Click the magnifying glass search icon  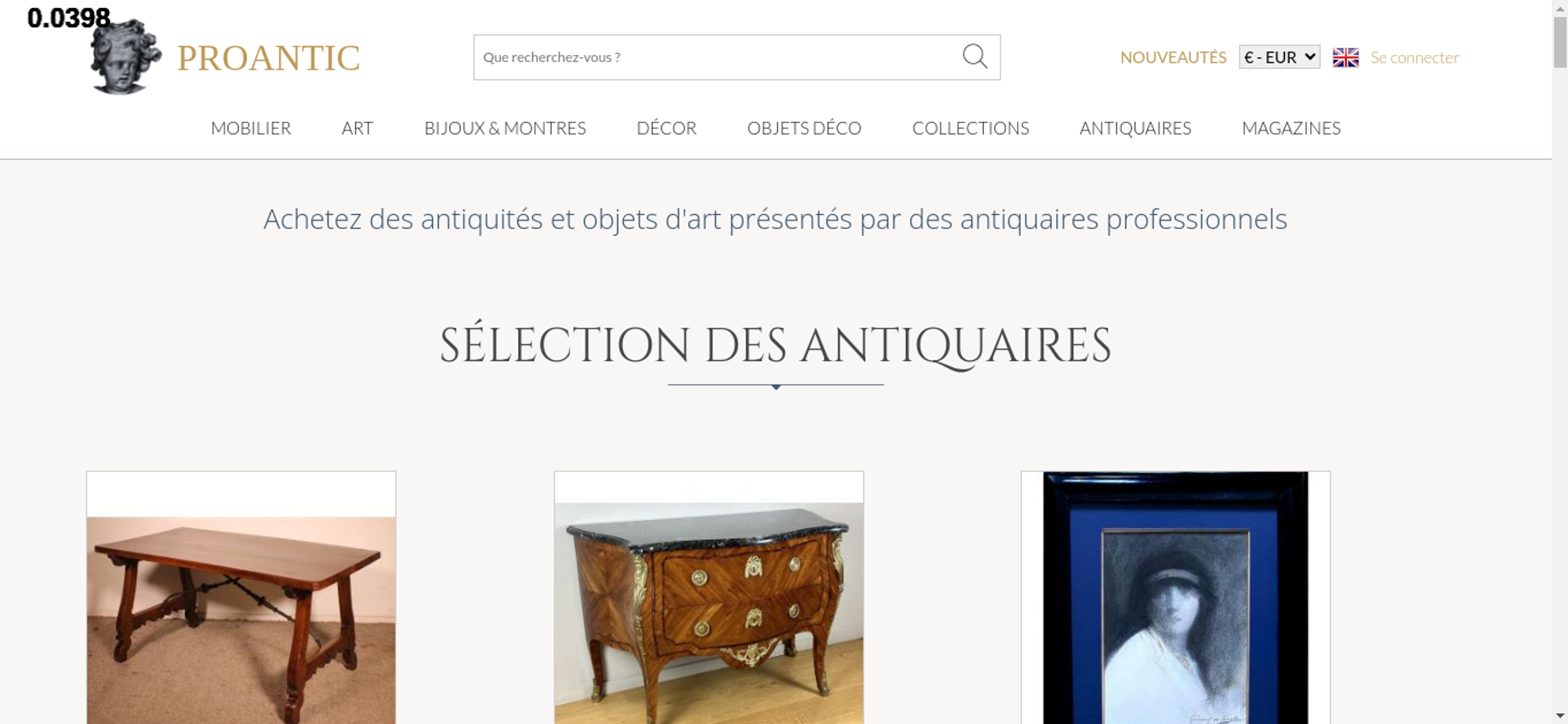coord(975,56)
